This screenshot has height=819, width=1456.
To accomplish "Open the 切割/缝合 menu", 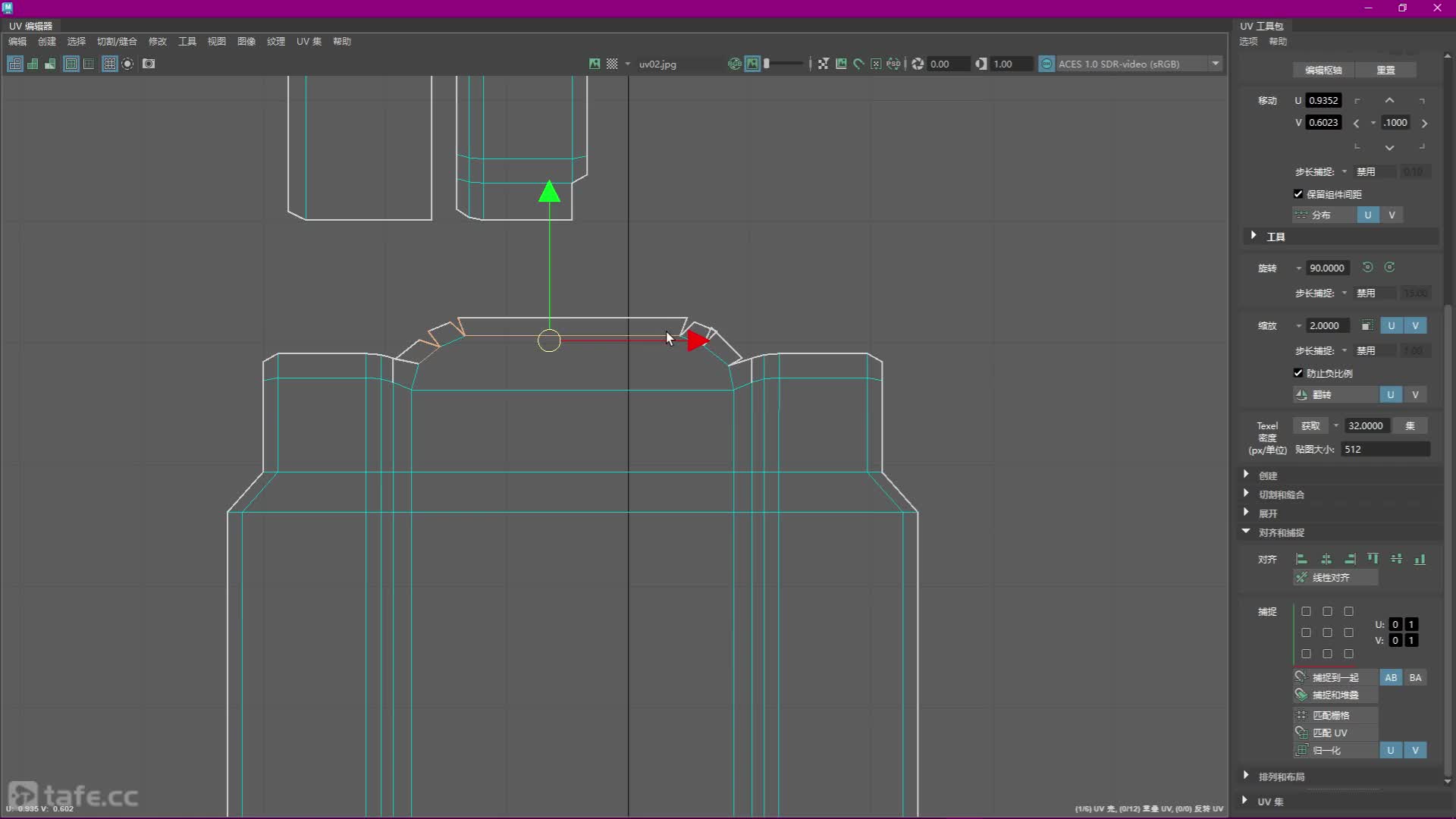I will (117, 41).
